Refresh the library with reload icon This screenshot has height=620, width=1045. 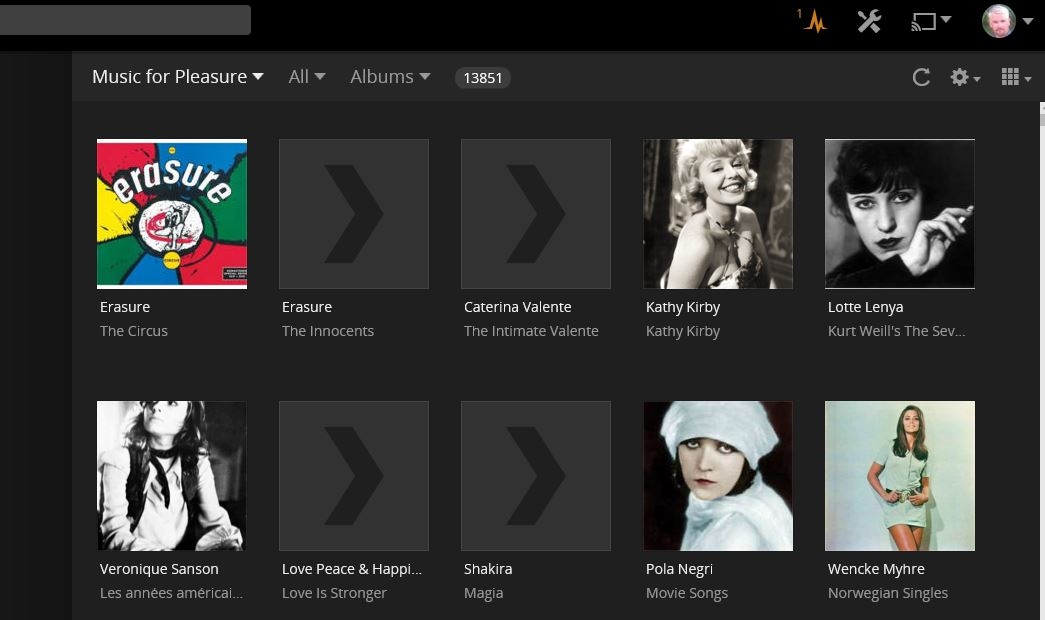click(921, 77)
